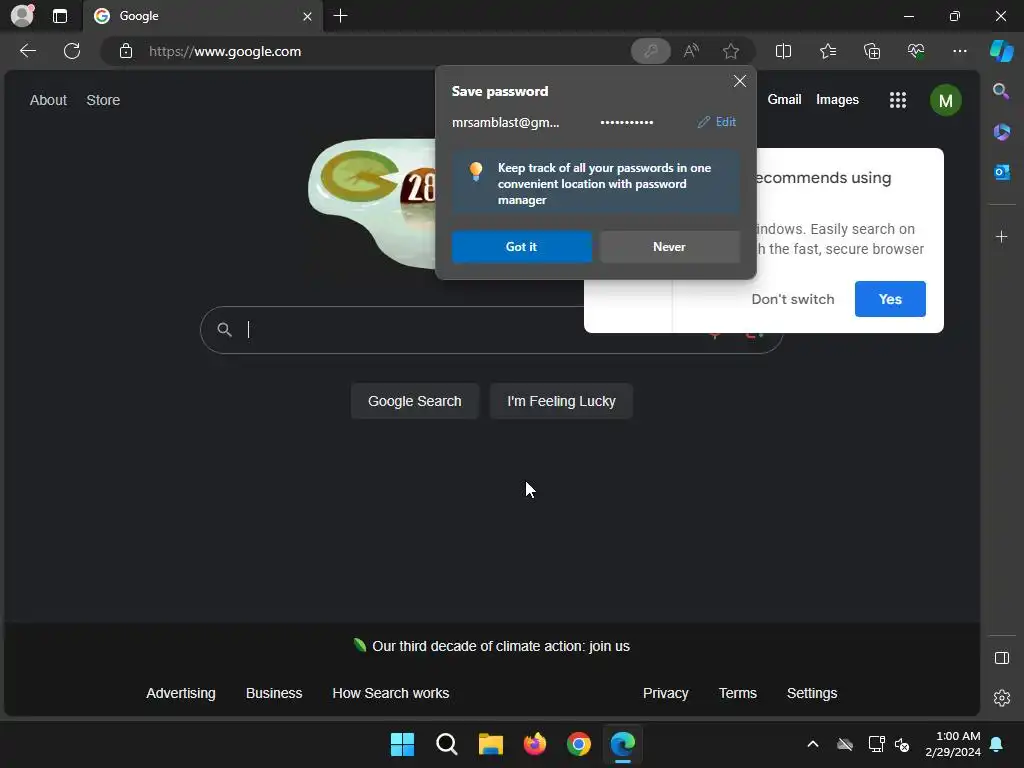View site information lock icon
Image resolution: width=1024 pixels, height=768 pixels.
pyautogui.click(x=126, y=51)
